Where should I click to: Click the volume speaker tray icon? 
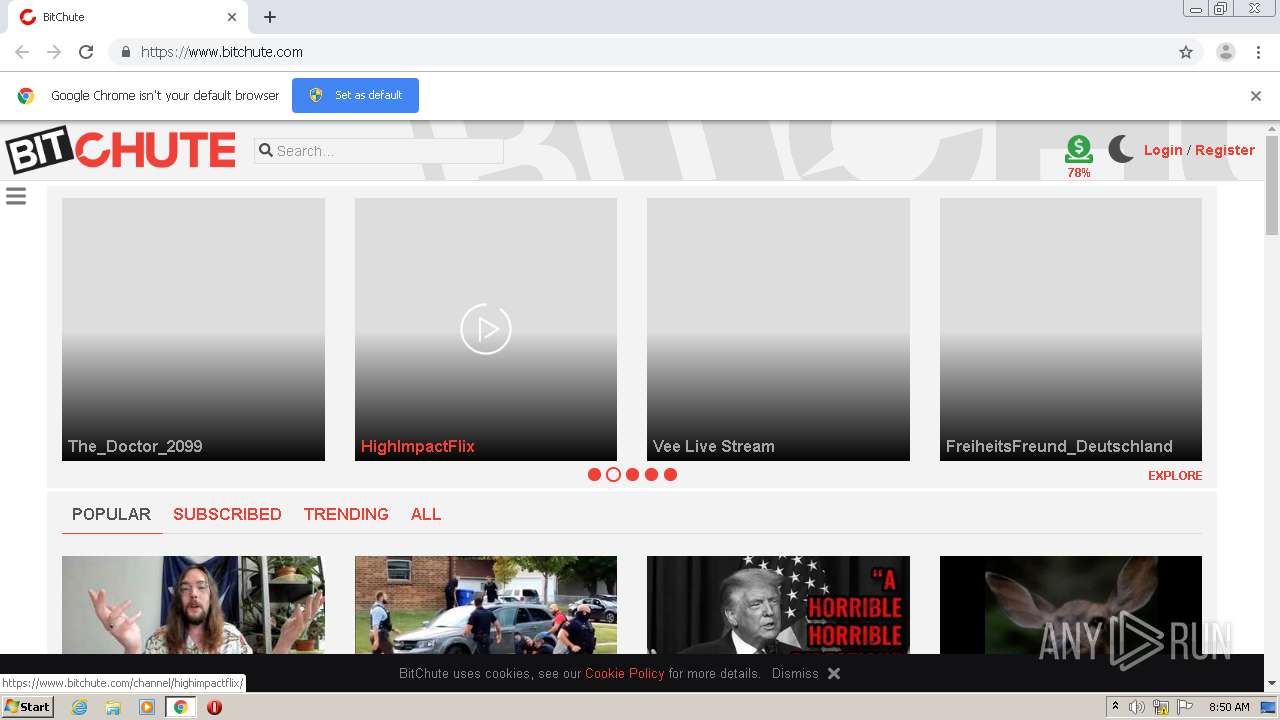coord(1137,707)
